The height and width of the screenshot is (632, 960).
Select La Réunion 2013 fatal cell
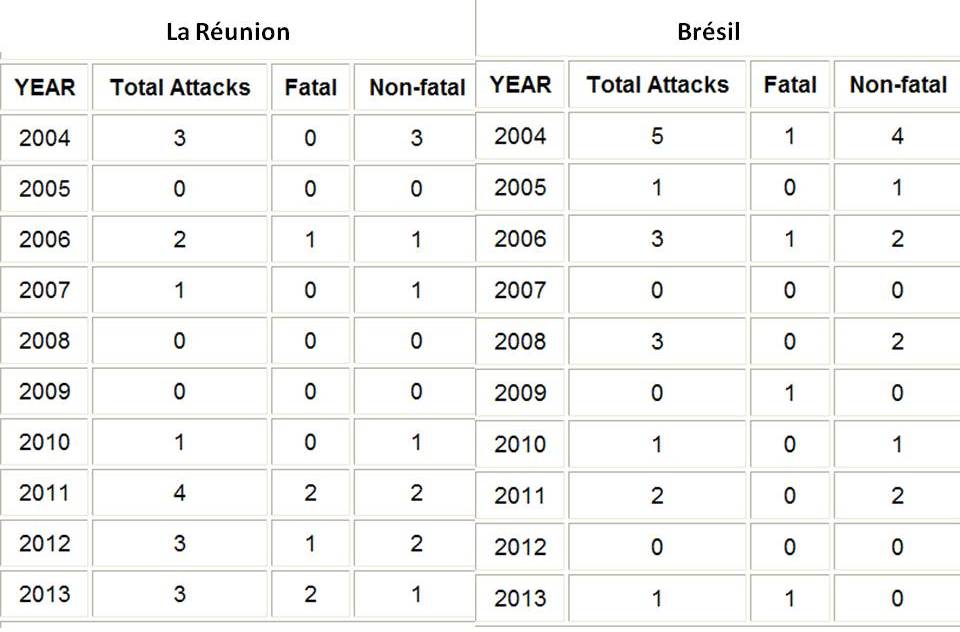(x=310, y=594)
